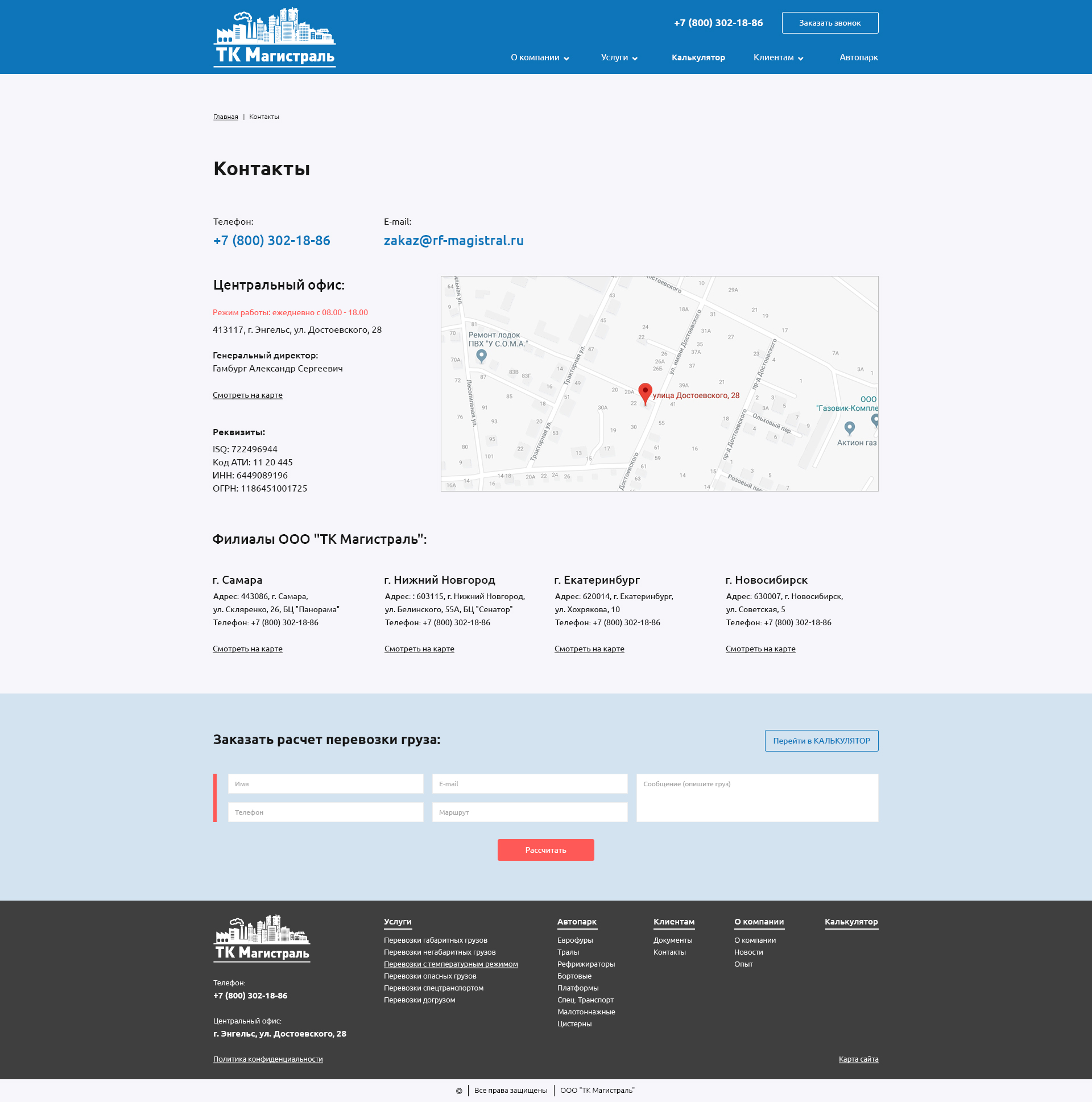Go to Главная breadcrumb link
This screenshot has height=1102, width=1092.
tap(225, 117)
